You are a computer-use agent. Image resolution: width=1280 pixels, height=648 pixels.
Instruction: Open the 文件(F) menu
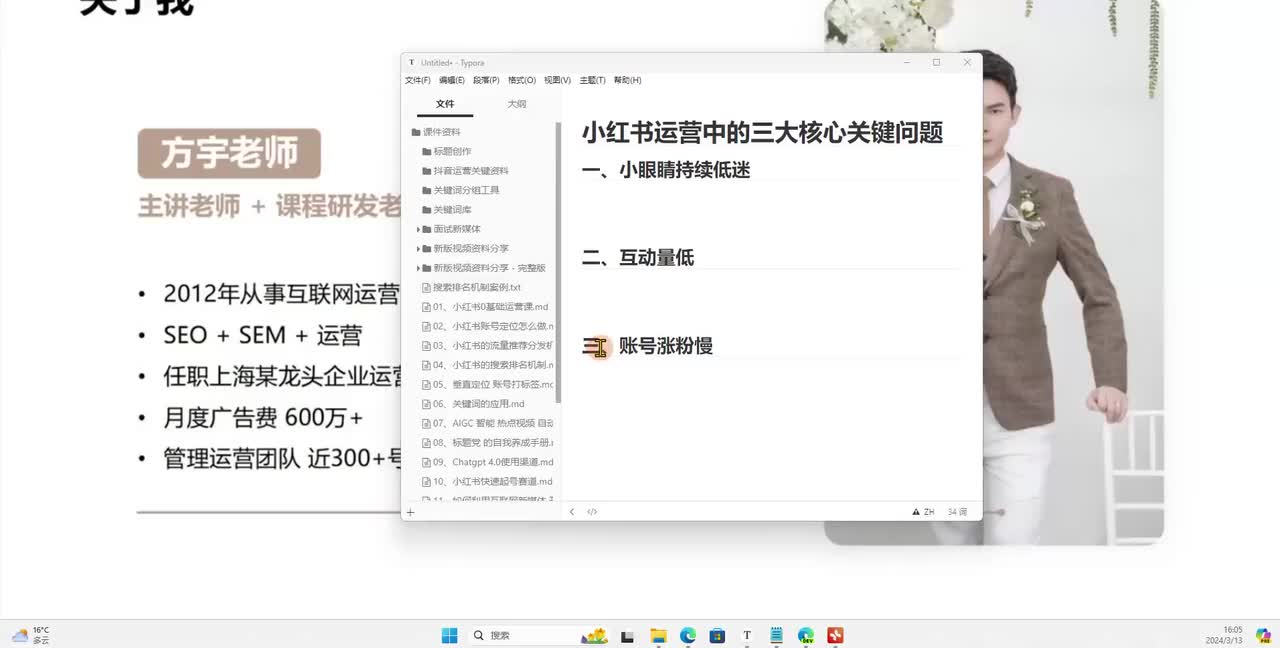coord(417,80)
